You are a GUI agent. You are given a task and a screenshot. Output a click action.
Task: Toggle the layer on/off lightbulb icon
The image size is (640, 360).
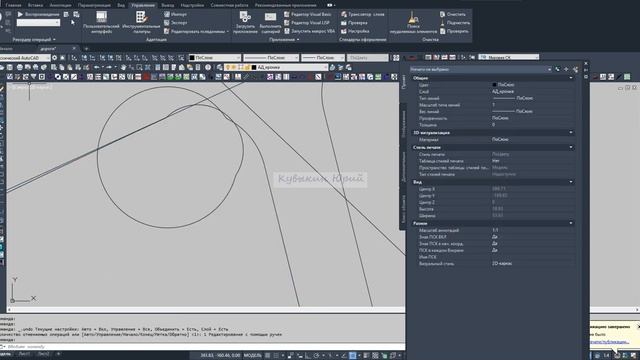228,67
